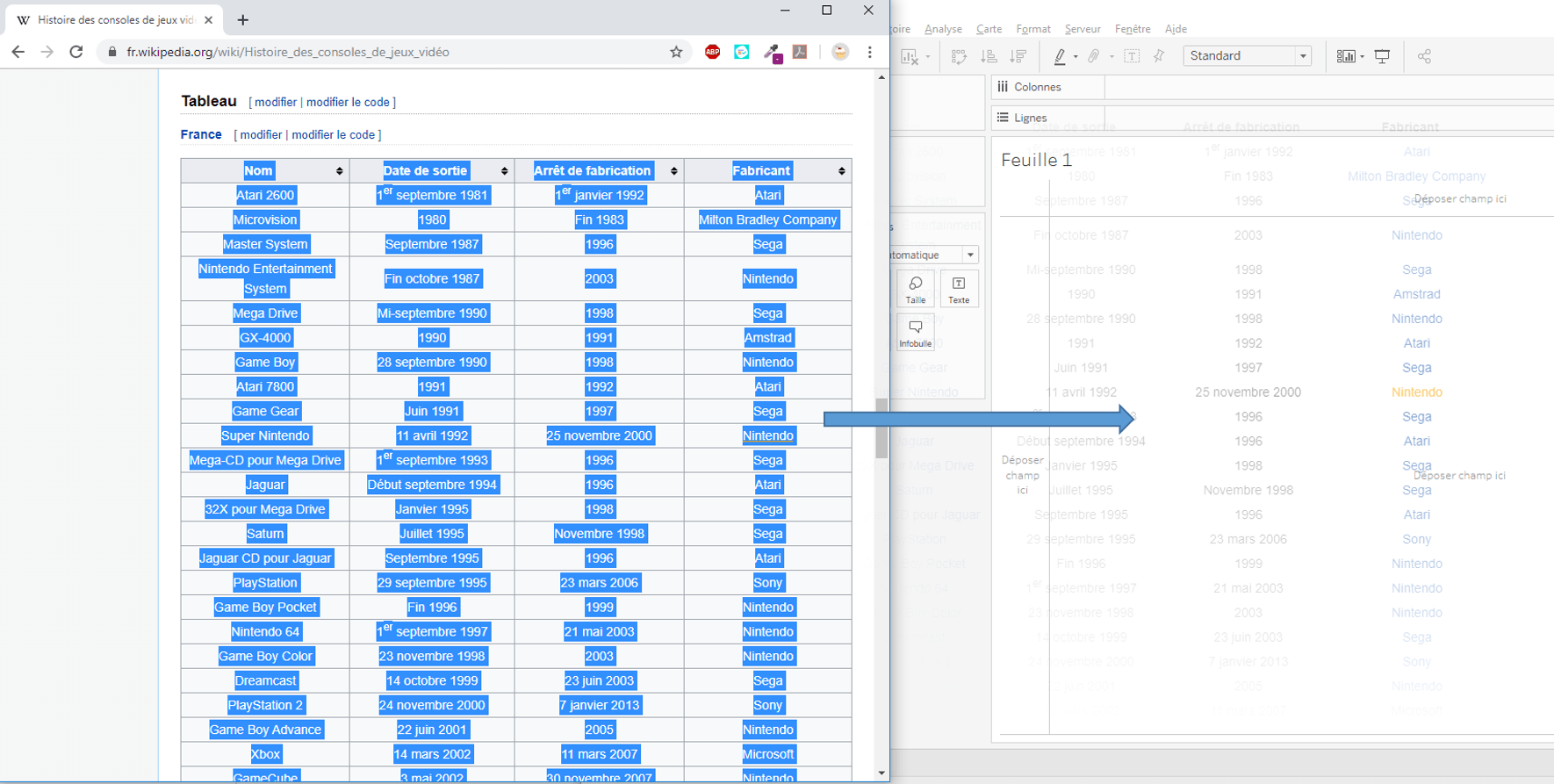
Task: Click modifier link next to Tableau heading
Action: pos(276,102)
